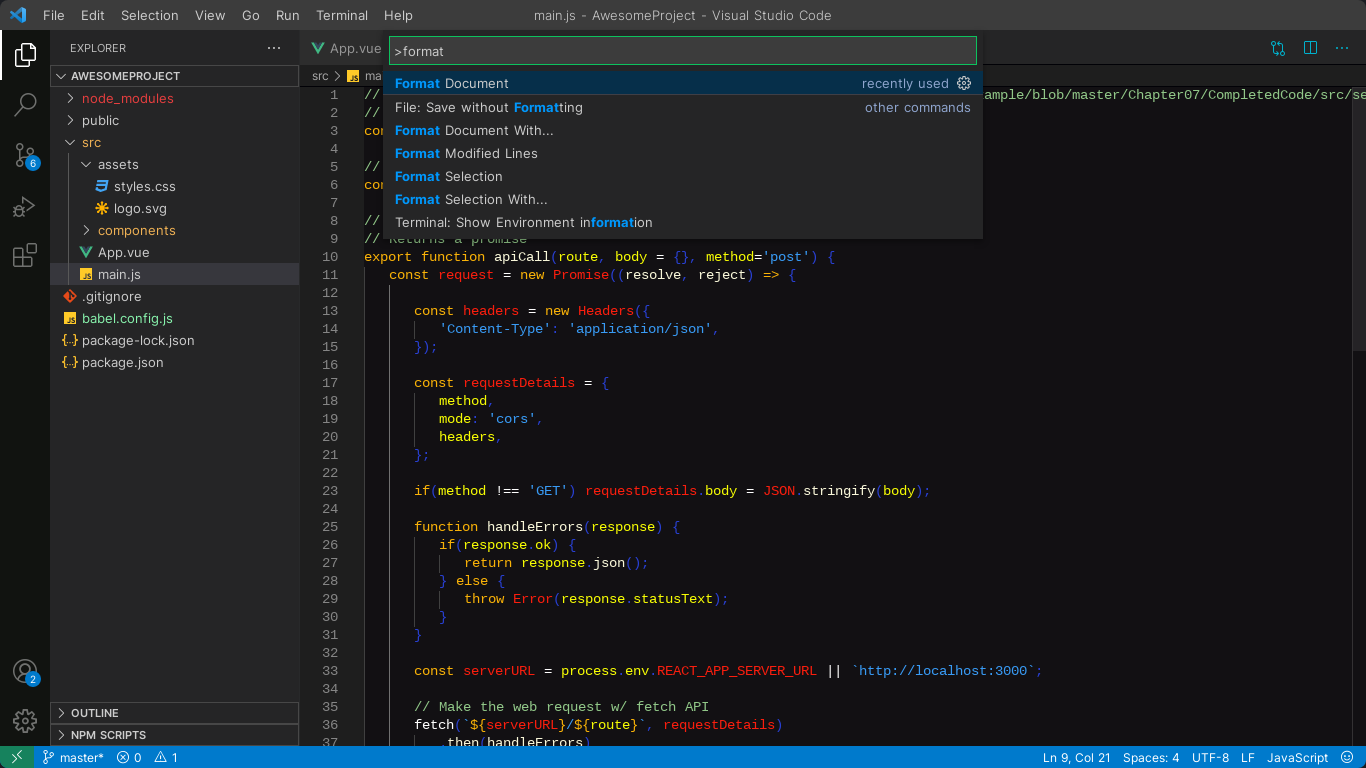Screen dimensions: 1366x768
Task: Open the Search view in activity bar
Action: 25,104
